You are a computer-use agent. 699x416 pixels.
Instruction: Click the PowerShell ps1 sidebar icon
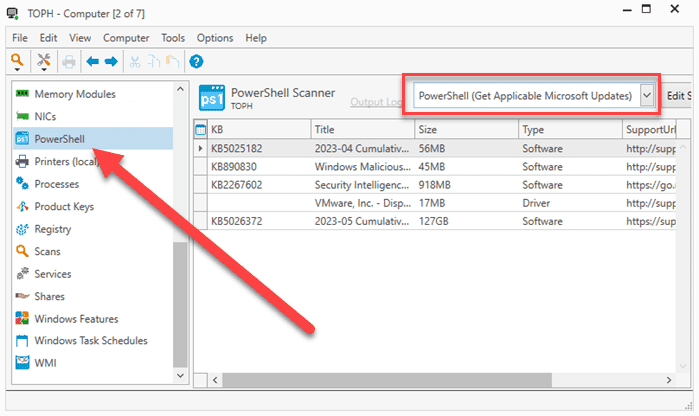[22, 139]
